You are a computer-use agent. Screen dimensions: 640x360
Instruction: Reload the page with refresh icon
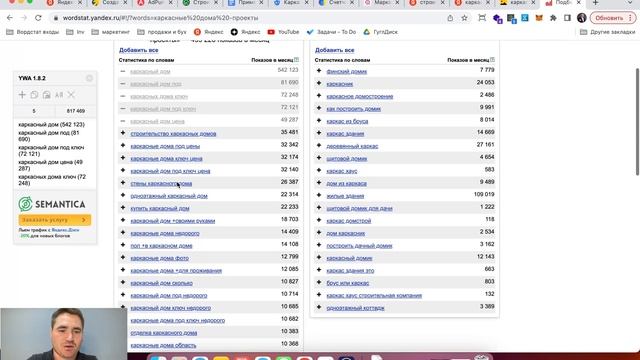[38, 18]
